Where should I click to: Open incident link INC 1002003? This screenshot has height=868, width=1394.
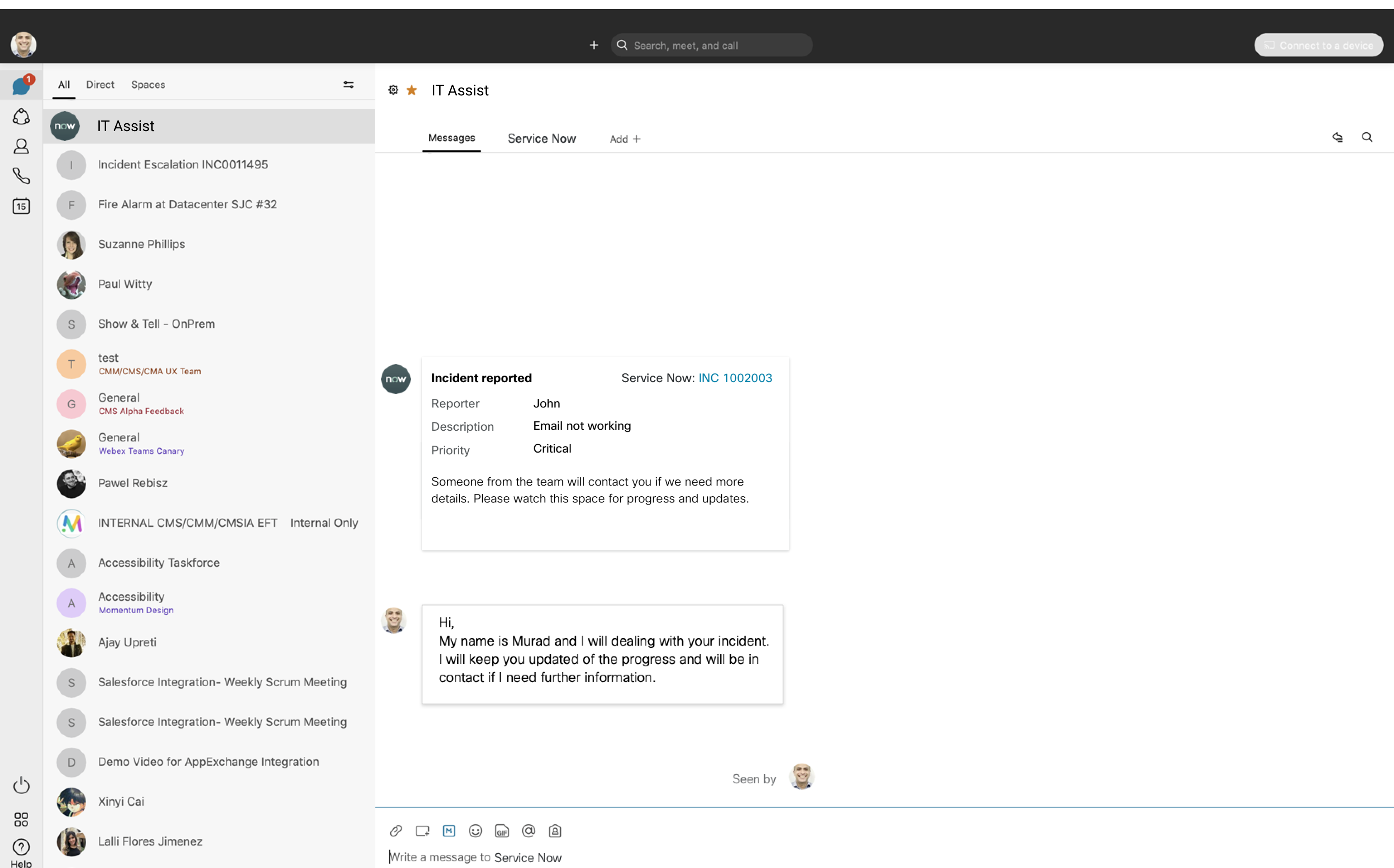click(735, 378)
